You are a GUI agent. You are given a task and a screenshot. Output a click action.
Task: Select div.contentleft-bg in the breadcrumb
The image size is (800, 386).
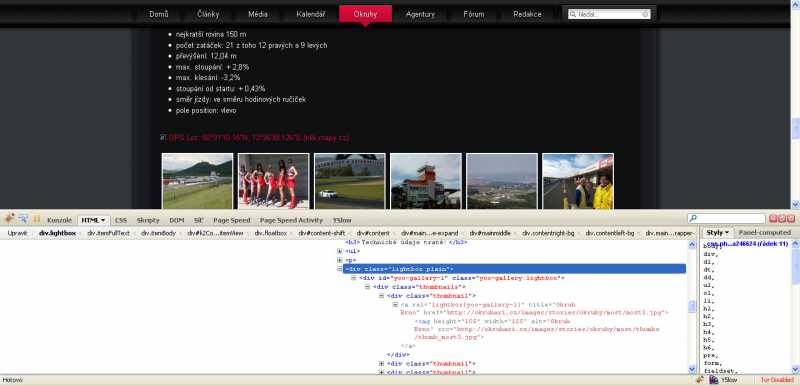pos(609,233)
